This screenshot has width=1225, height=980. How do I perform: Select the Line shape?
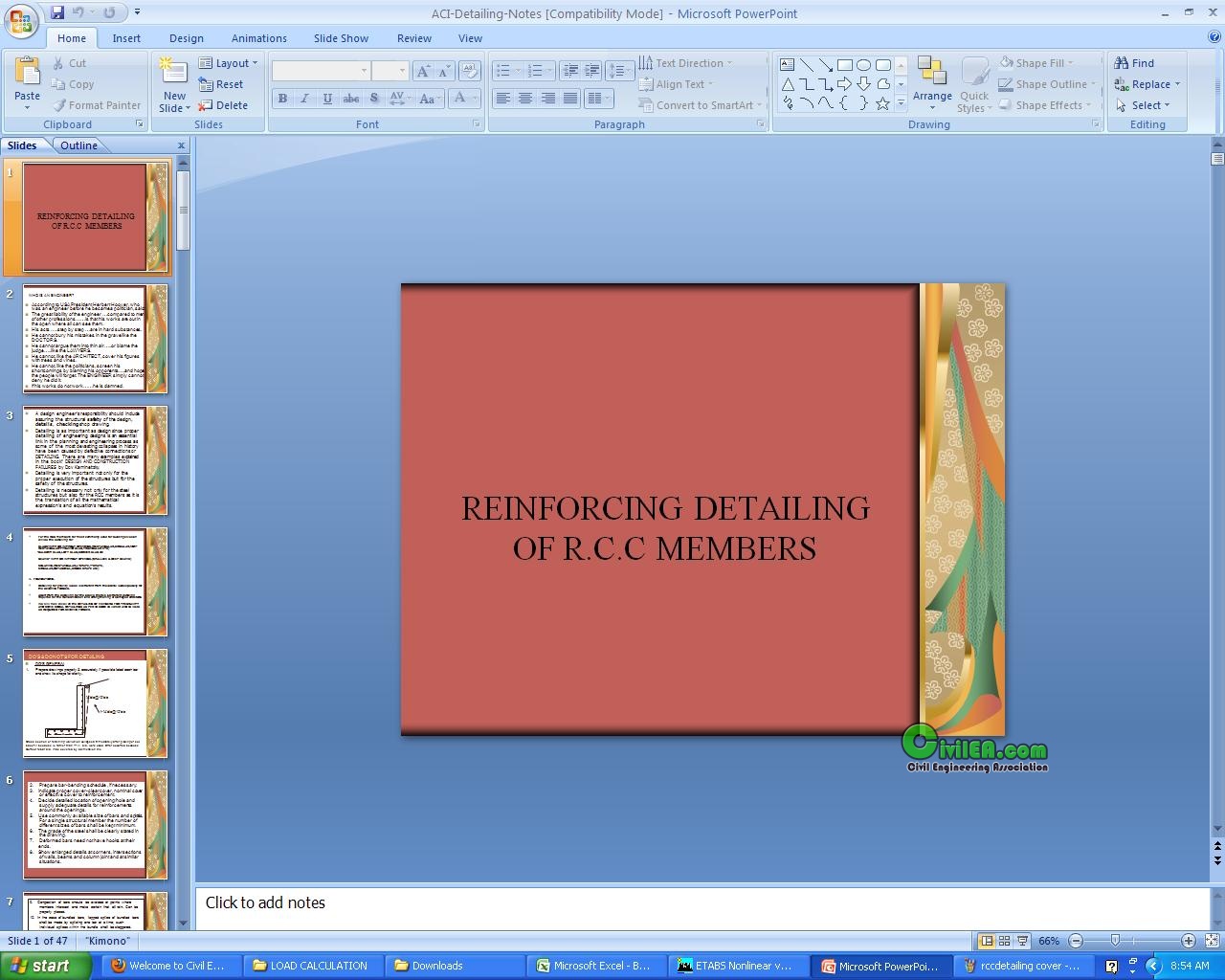pyautogui.click(x=806, y=65)
